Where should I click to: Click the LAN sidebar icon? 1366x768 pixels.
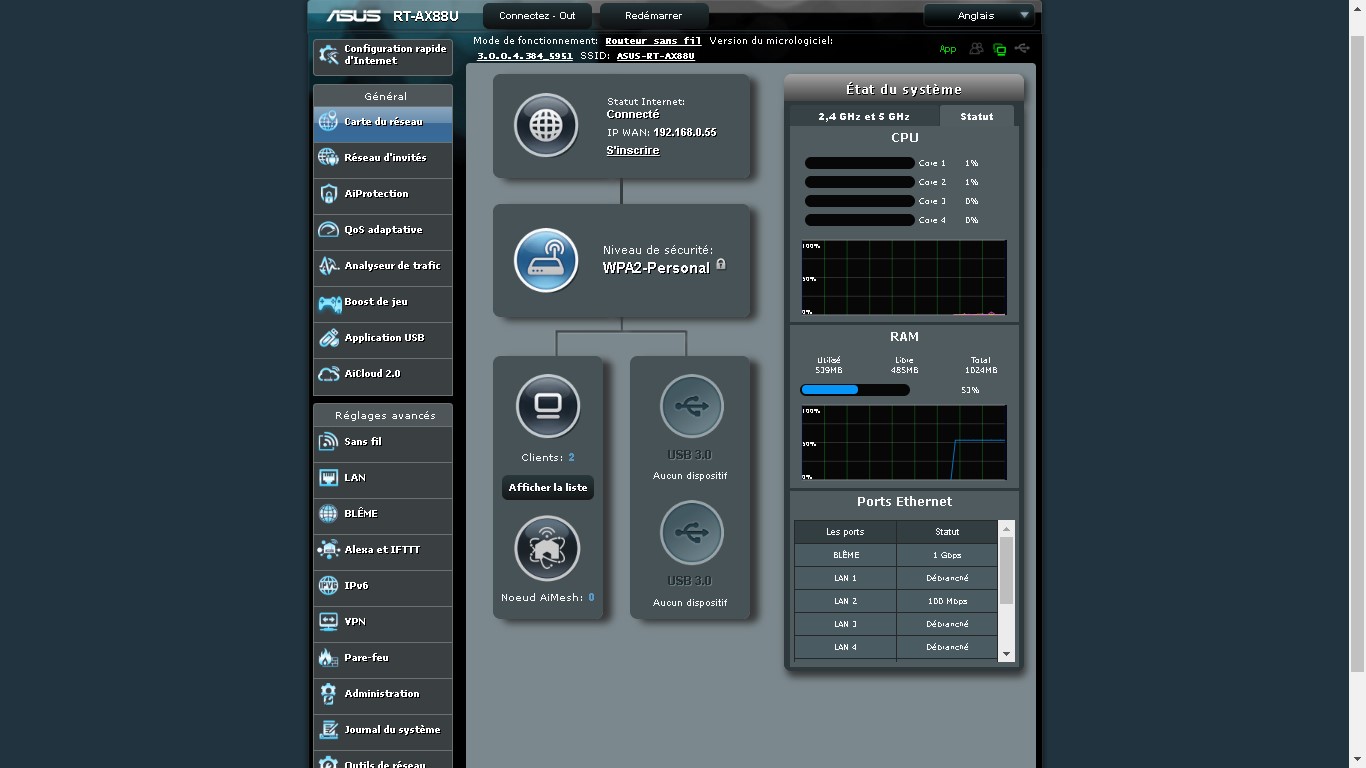click(x=328, y=478)
